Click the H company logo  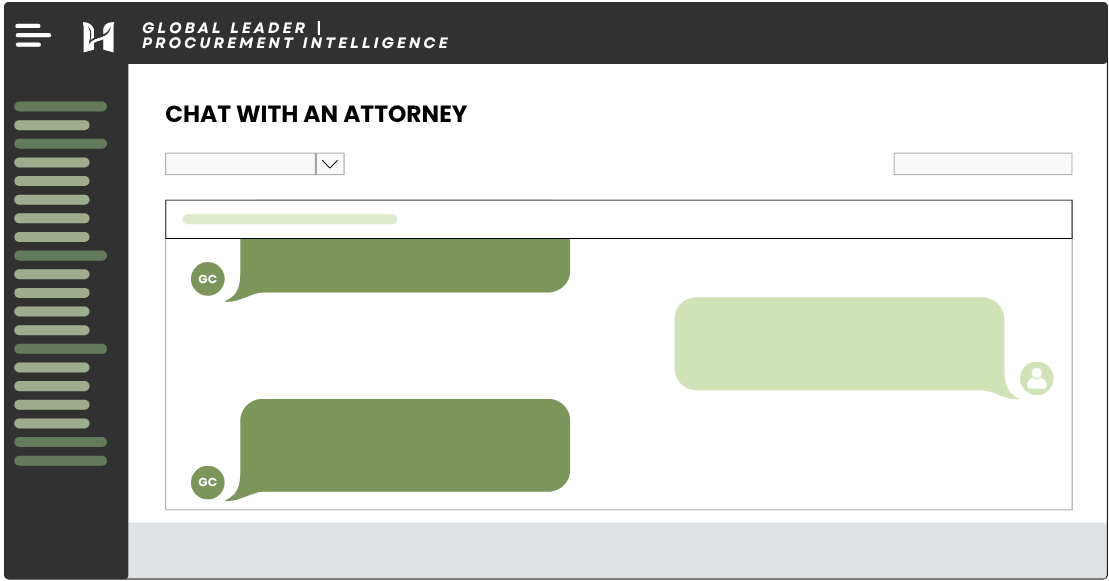[98, 37]
